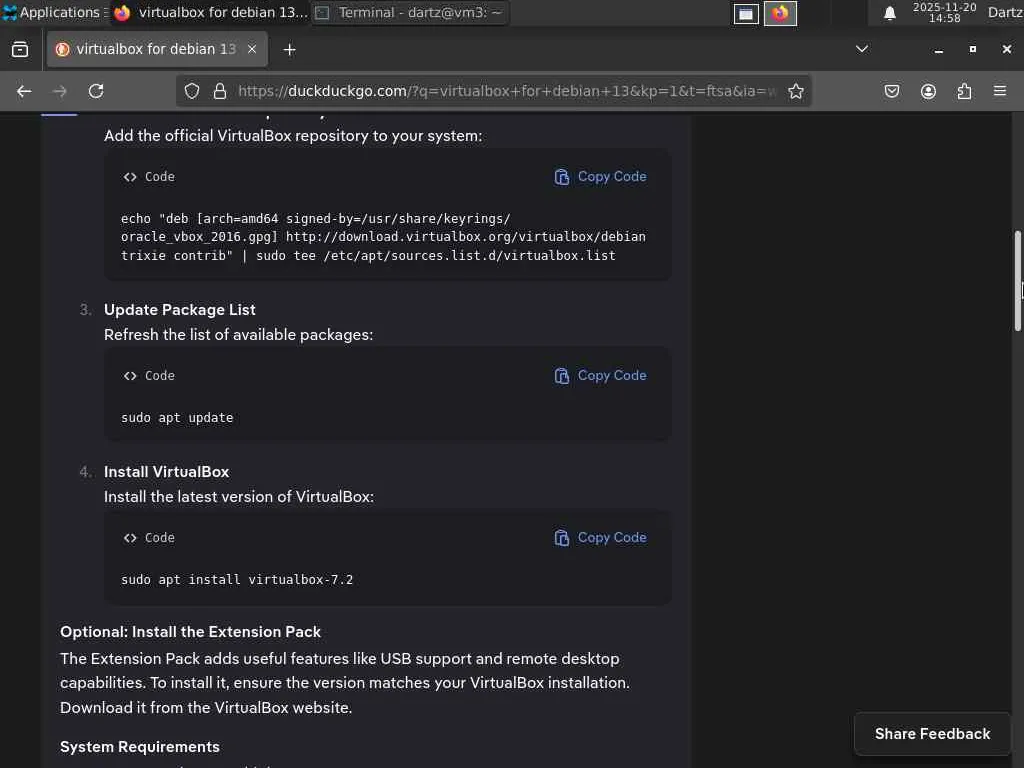The image size is (1024, 768).
Task: Open a new browser tab
Action: coord(289,49)
